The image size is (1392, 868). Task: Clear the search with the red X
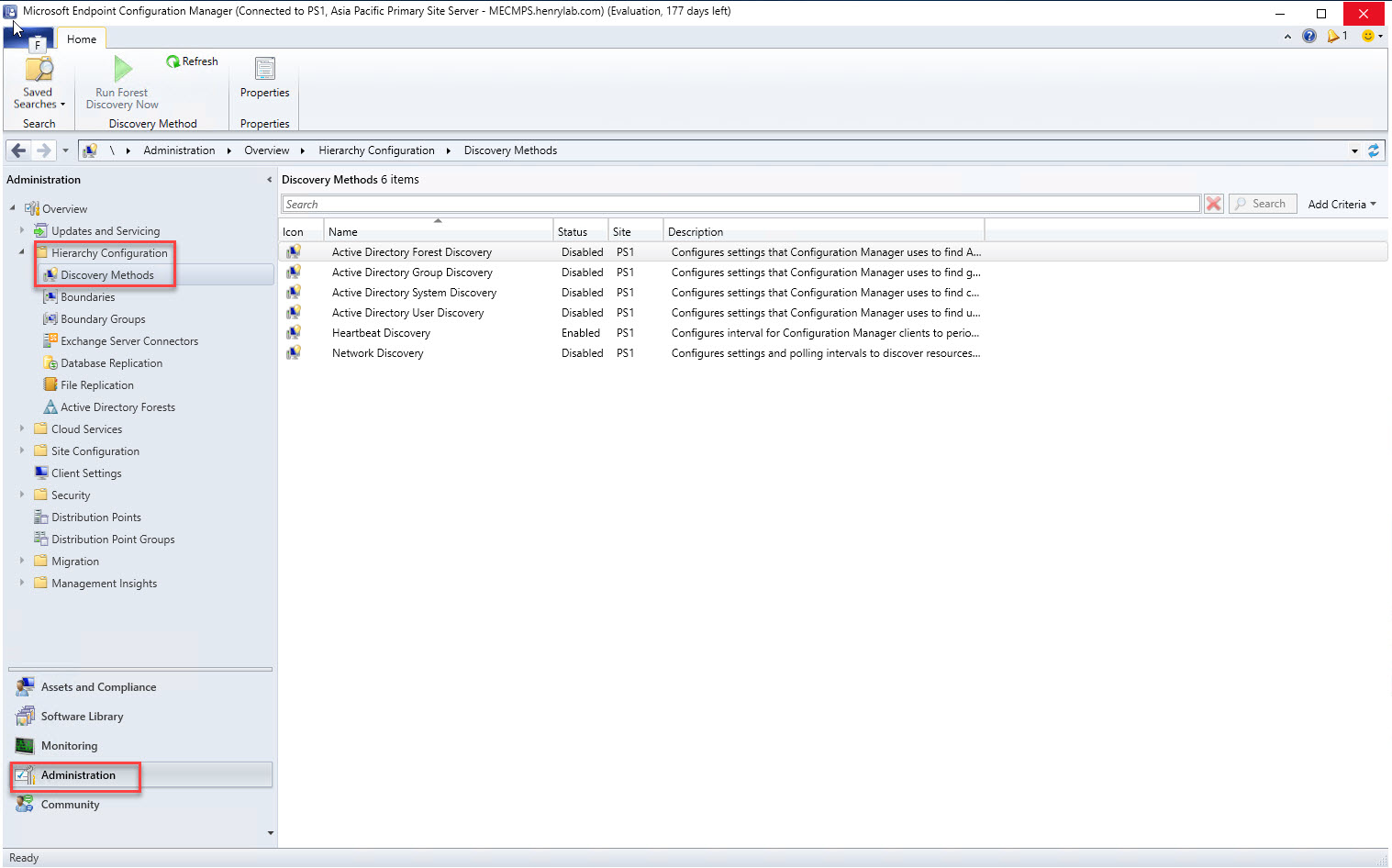point(1213,204)
